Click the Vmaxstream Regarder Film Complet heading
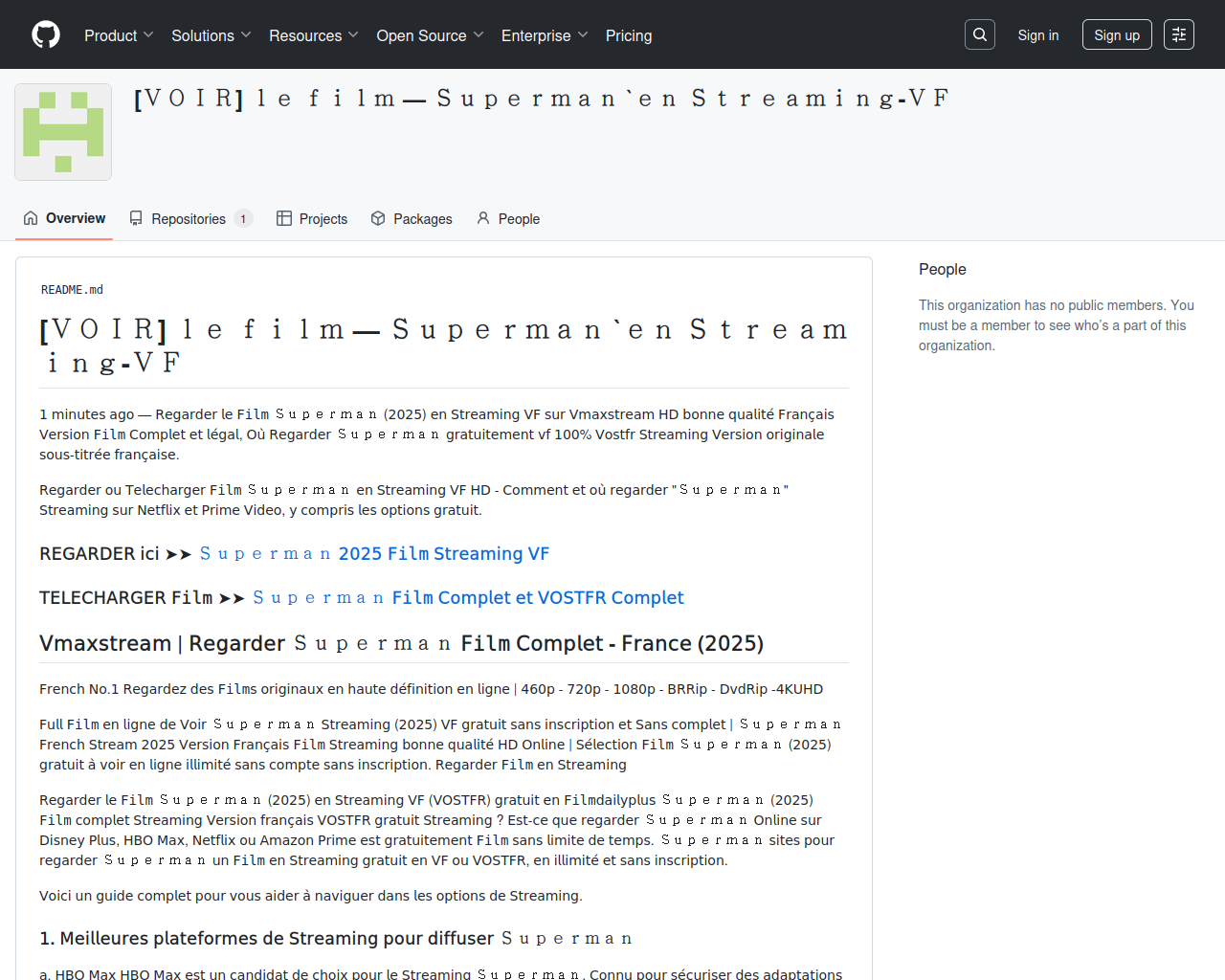1225x980 pixels. (x=401, y=643)
